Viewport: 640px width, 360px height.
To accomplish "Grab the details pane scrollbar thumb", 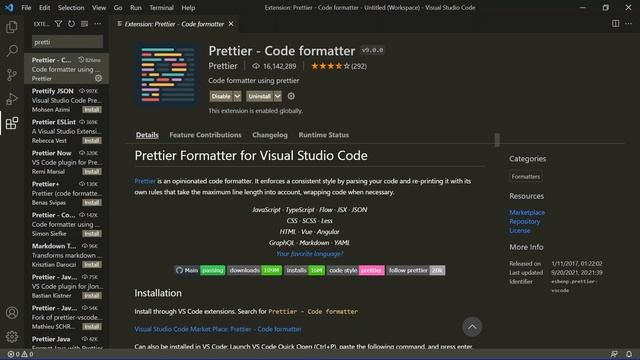I will click(x=497, y=140).
